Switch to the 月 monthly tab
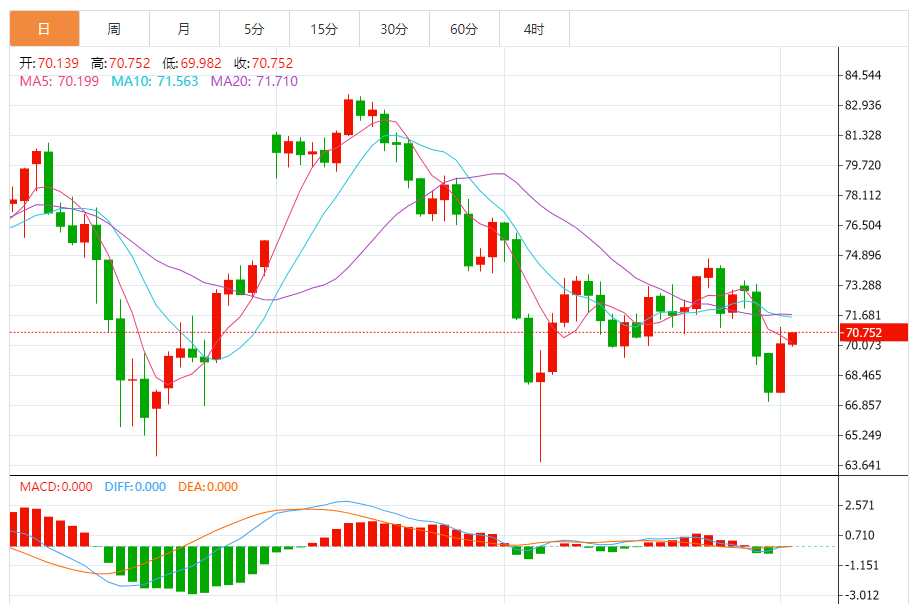This screenshot has height=604, width=918. (x=184, y=29)
